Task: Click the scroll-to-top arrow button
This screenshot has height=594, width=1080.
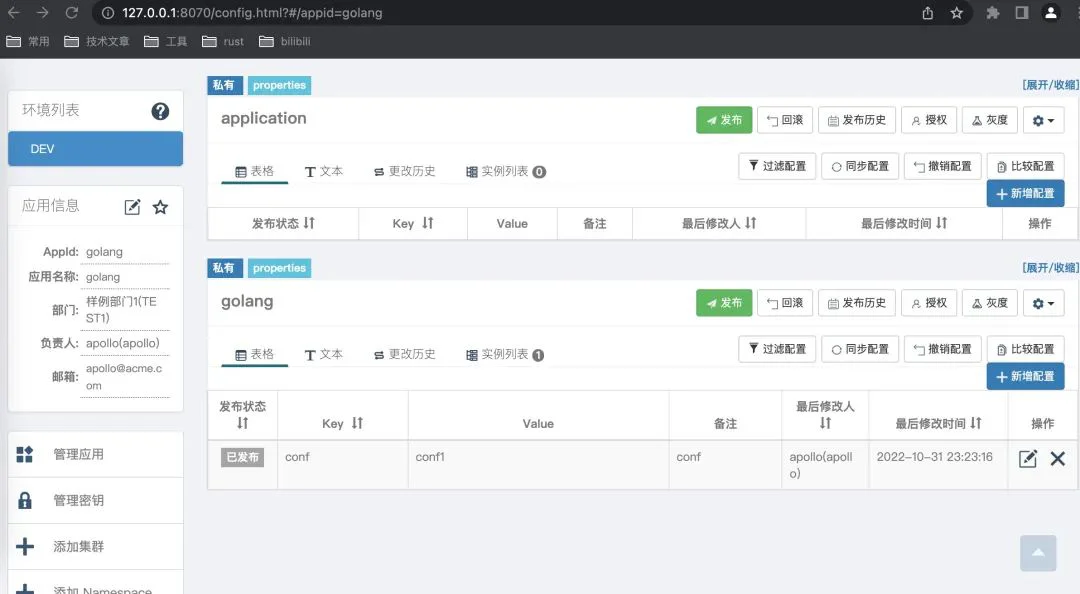Action: tap(1038, 553)
